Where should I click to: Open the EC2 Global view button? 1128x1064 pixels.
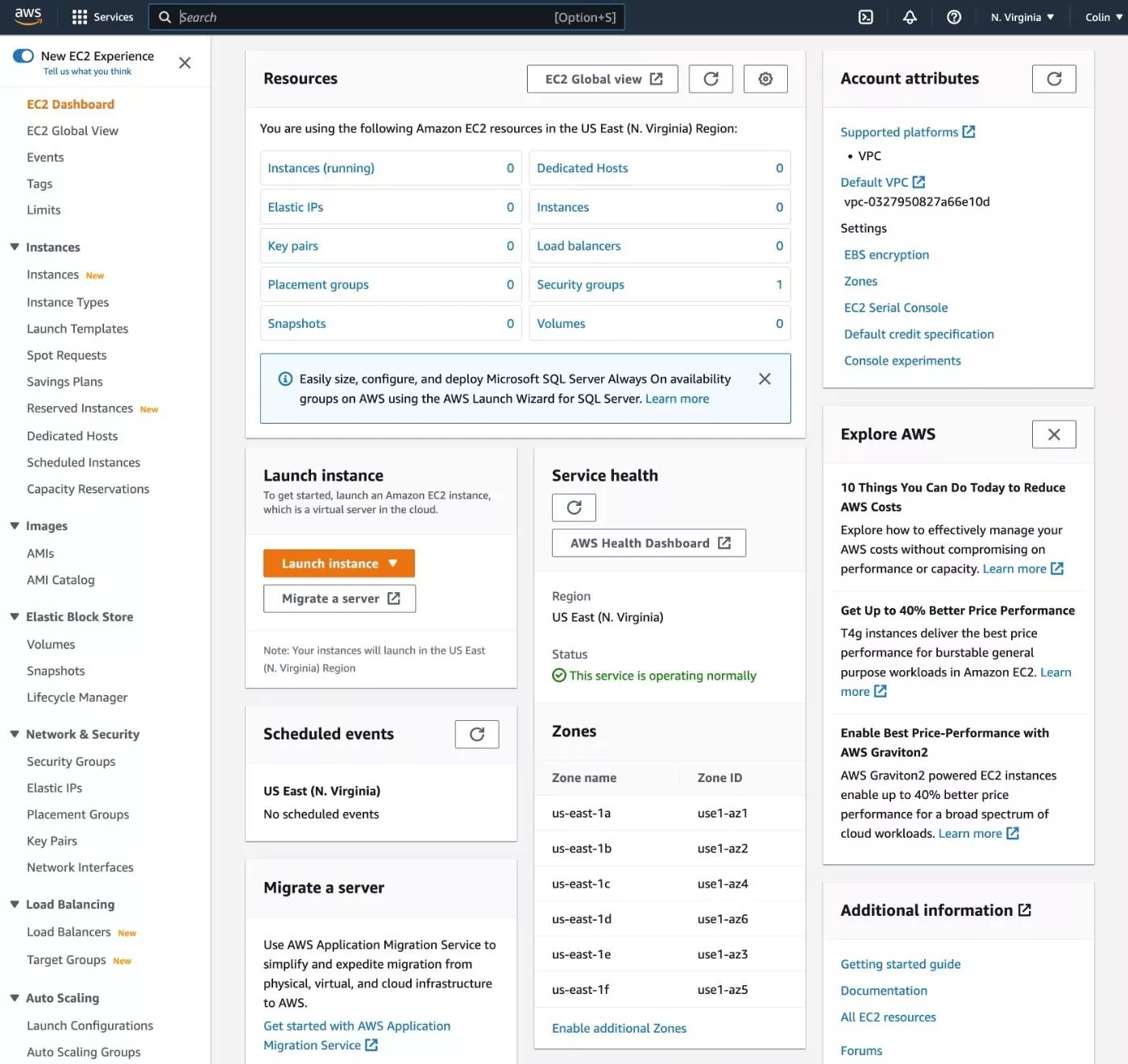[x=603, y=79]
